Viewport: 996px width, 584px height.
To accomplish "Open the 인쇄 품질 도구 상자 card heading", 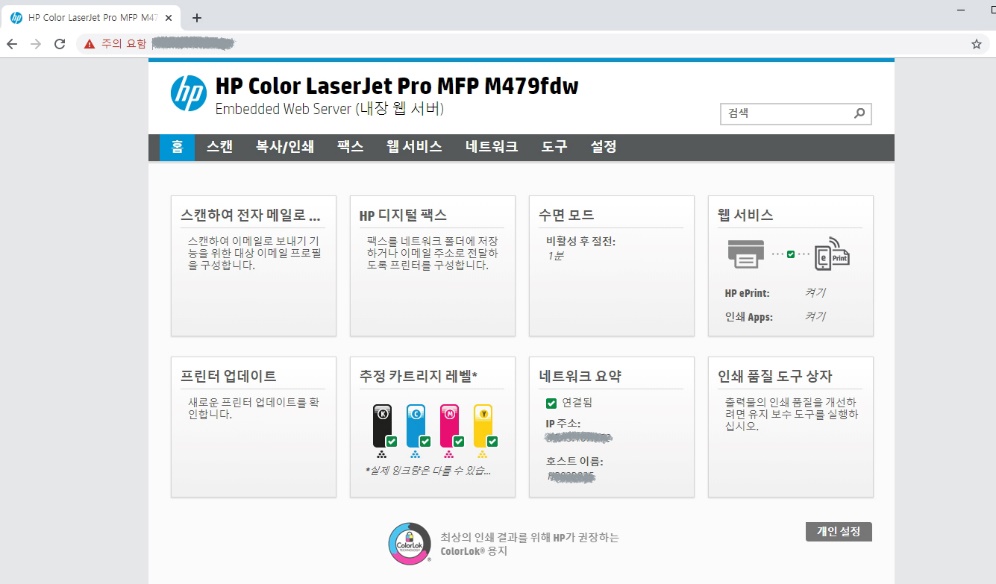I will [x=775, y=376].
